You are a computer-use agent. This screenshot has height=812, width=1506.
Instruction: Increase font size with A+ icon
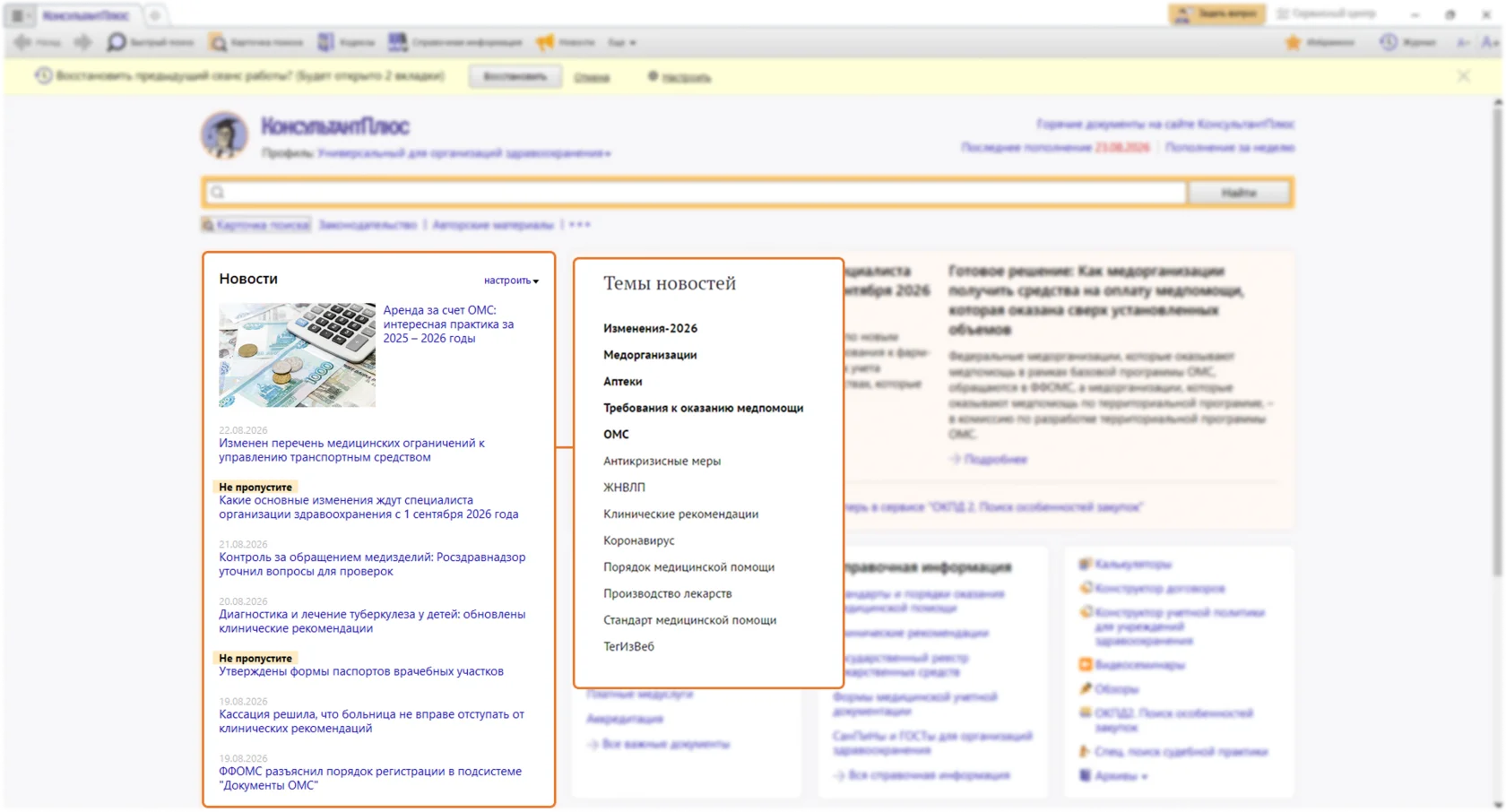click(x=1490, y=42)
